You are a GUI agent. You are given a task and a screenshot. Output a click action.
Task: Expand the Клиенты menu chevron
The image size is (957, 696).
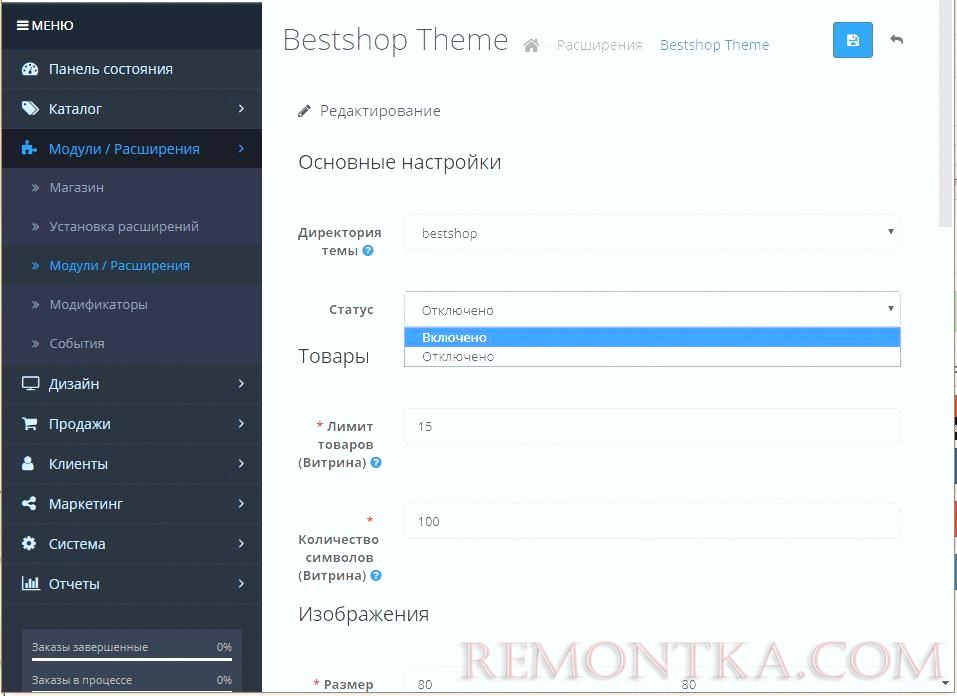tap(241, 463)
